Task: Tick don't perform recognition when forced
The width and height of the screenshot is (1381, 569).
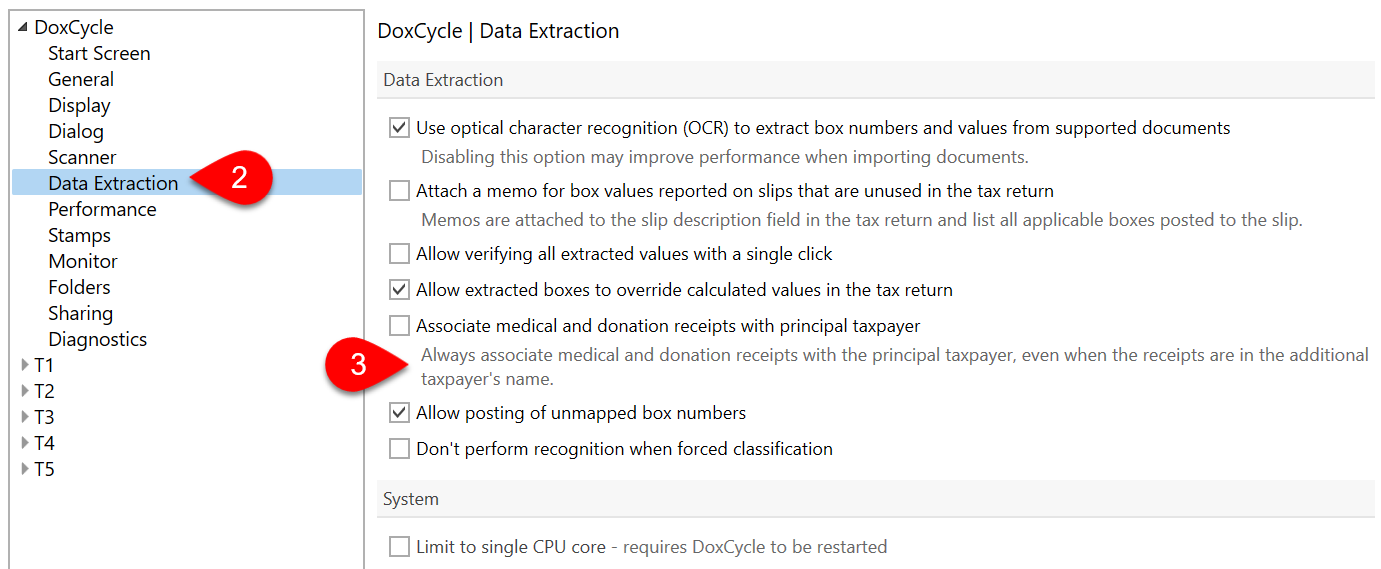Action: click(399, 449)
